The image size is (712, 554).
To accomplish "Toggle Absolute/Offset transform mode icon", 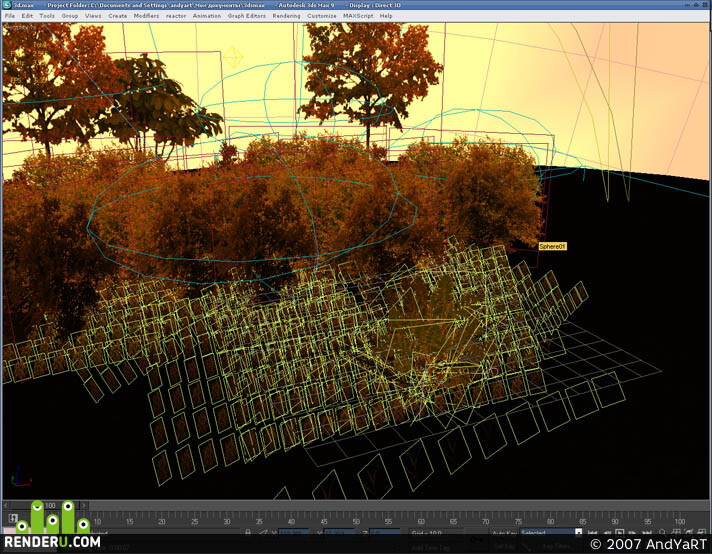I will (x=263, y=533).
